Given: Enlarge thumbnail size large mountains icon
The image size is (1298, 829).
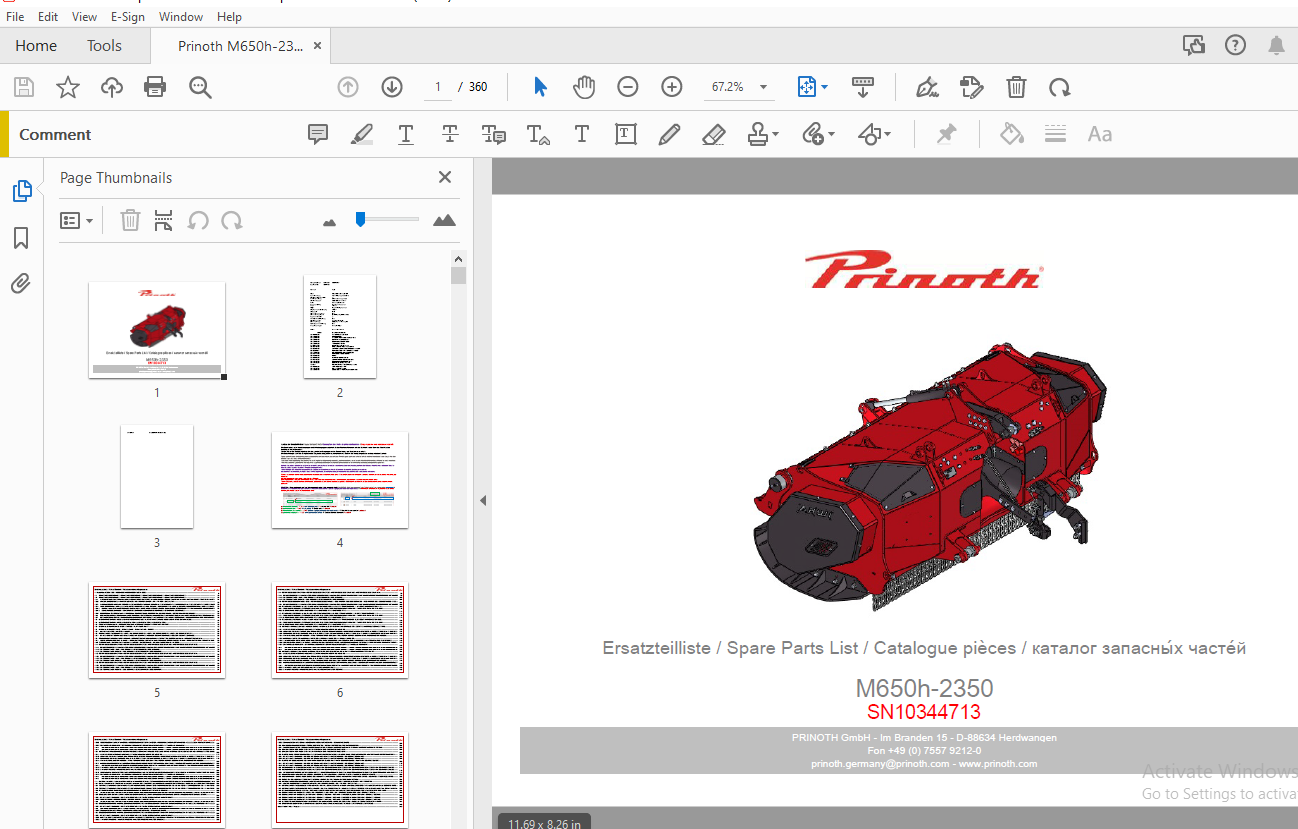Looking at the screenshot, I should coord(444,220).
